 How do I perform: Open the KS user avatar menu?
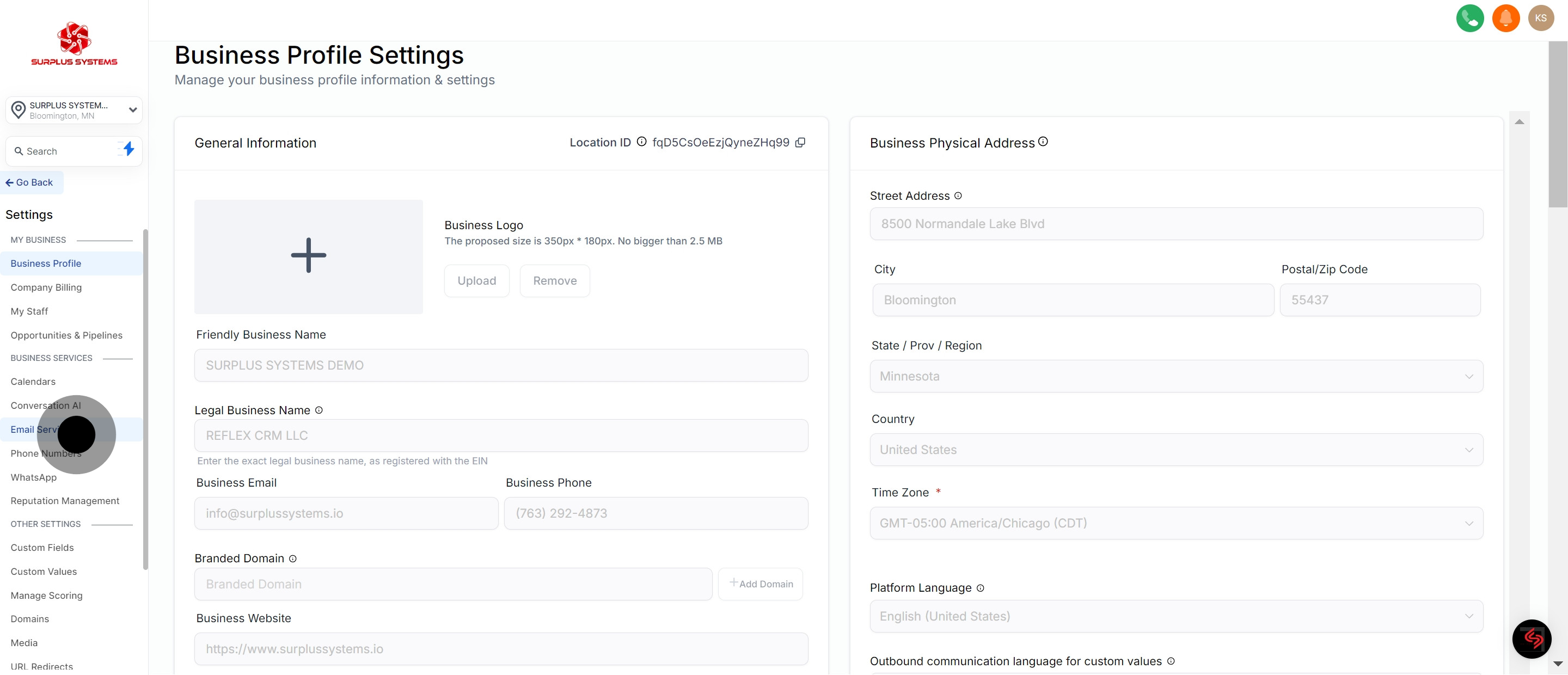click(1541, 19)
